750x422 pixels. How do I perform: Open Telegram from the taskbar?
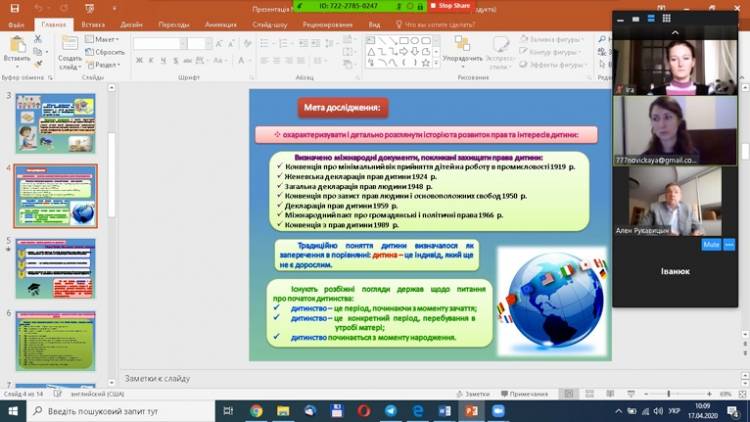(390, 411)
